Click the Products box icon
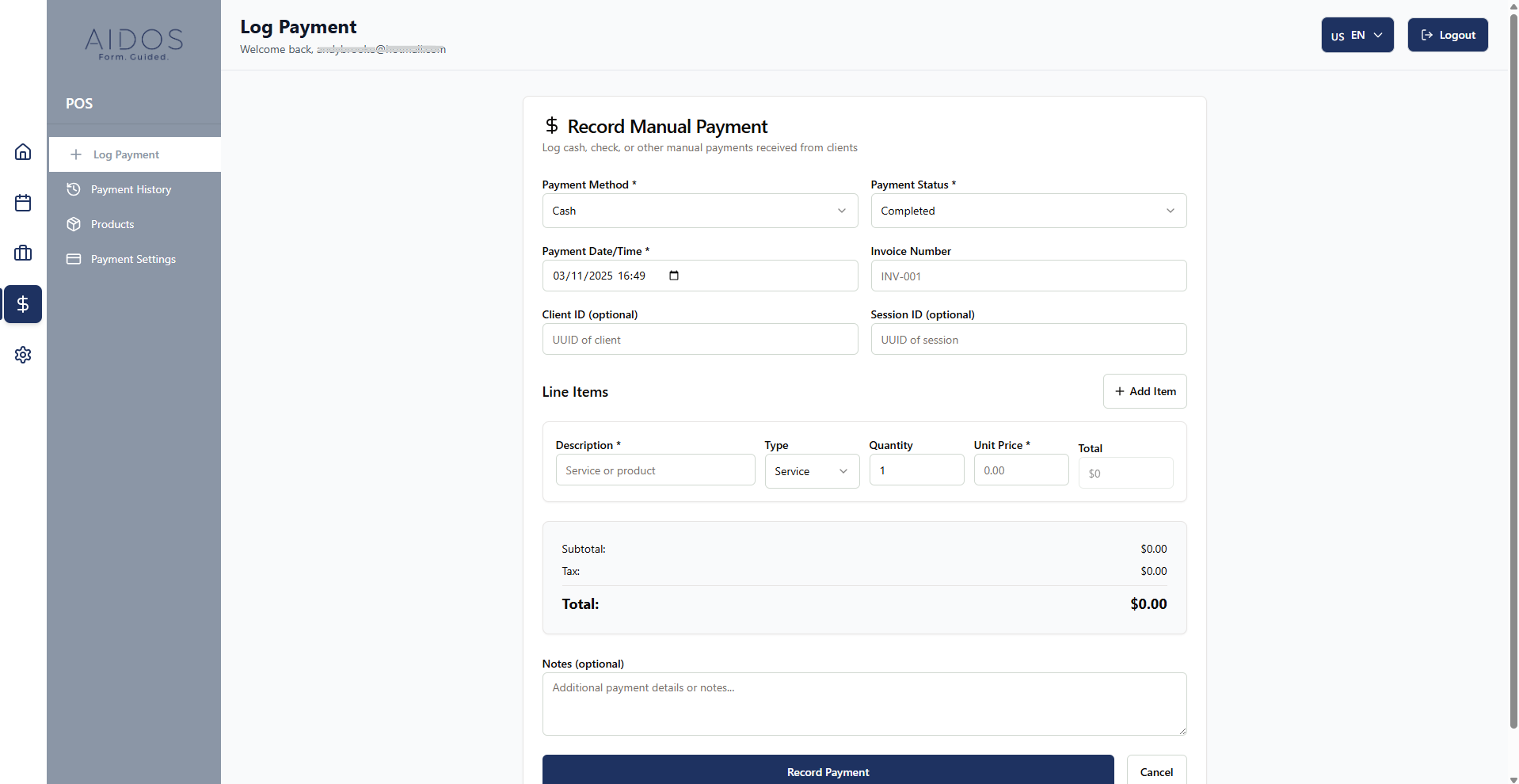1519x784 pixels. click(74, 224)
